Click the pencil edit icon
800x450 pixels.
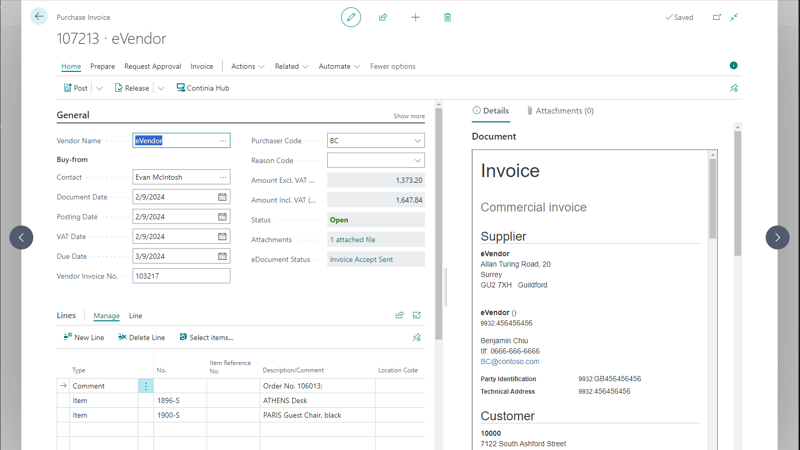coord(351,17)
